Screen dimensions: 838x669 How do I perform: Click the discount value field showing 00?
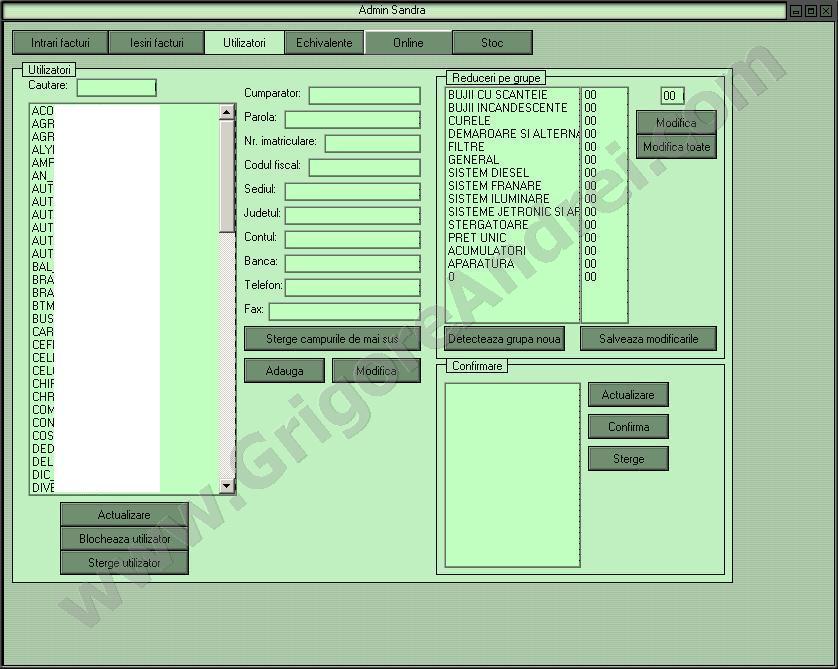[672, 96]
